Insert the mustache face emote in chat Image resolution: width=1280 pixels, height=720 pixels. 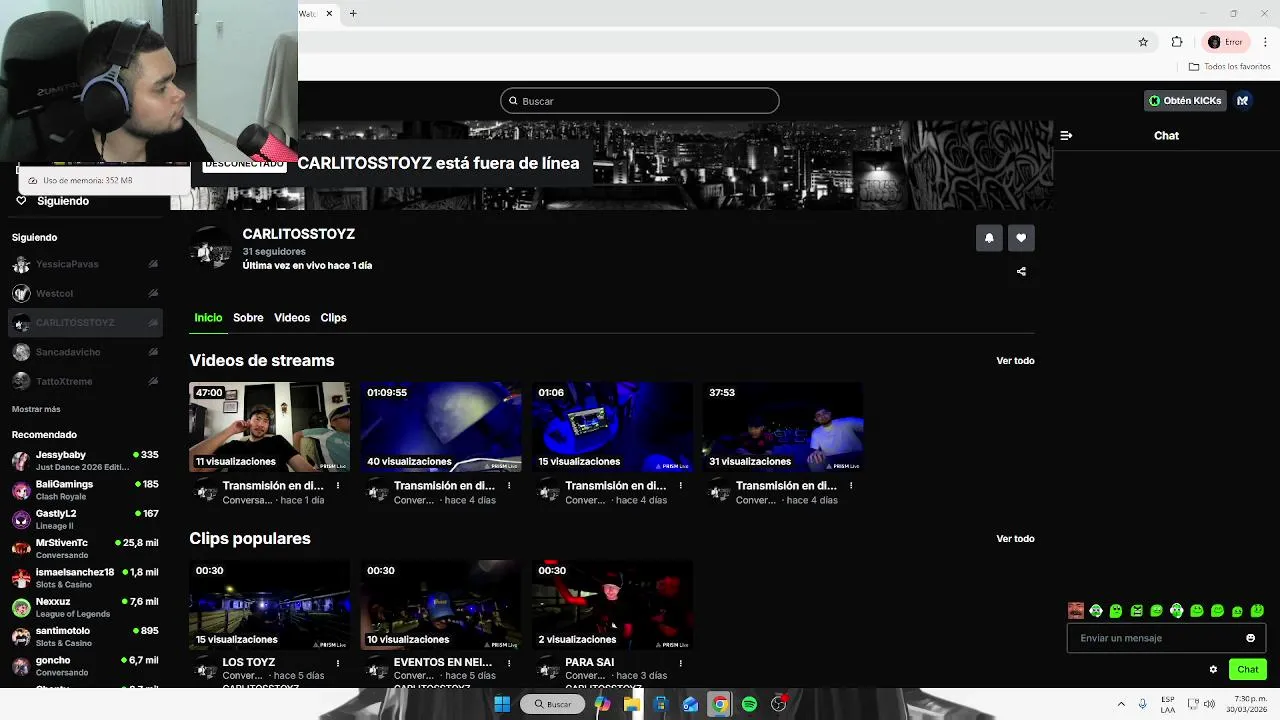tap(1076, 611)
